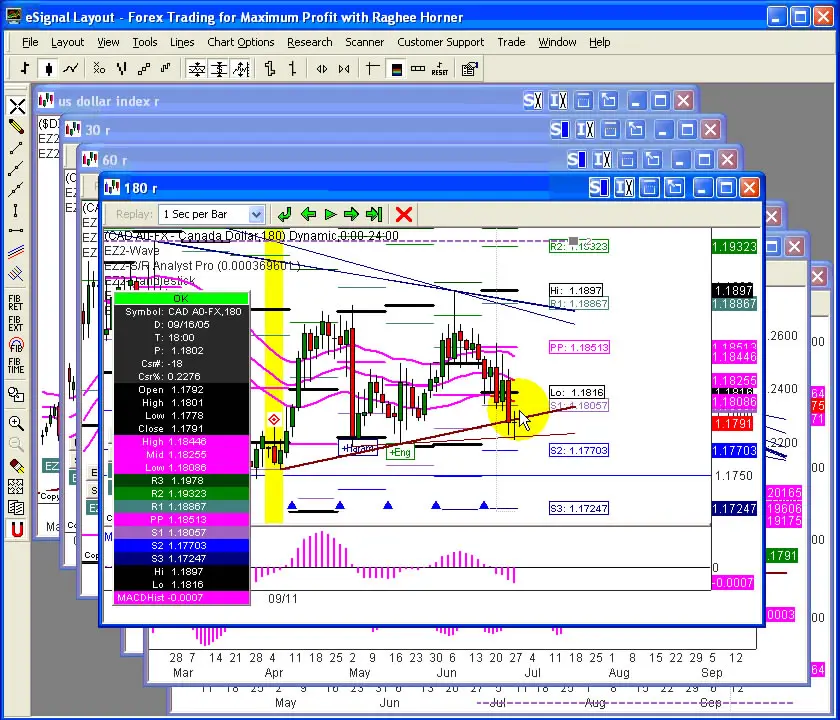Toggle the X pointer tool in sidebar

click(x=17, y=106)
